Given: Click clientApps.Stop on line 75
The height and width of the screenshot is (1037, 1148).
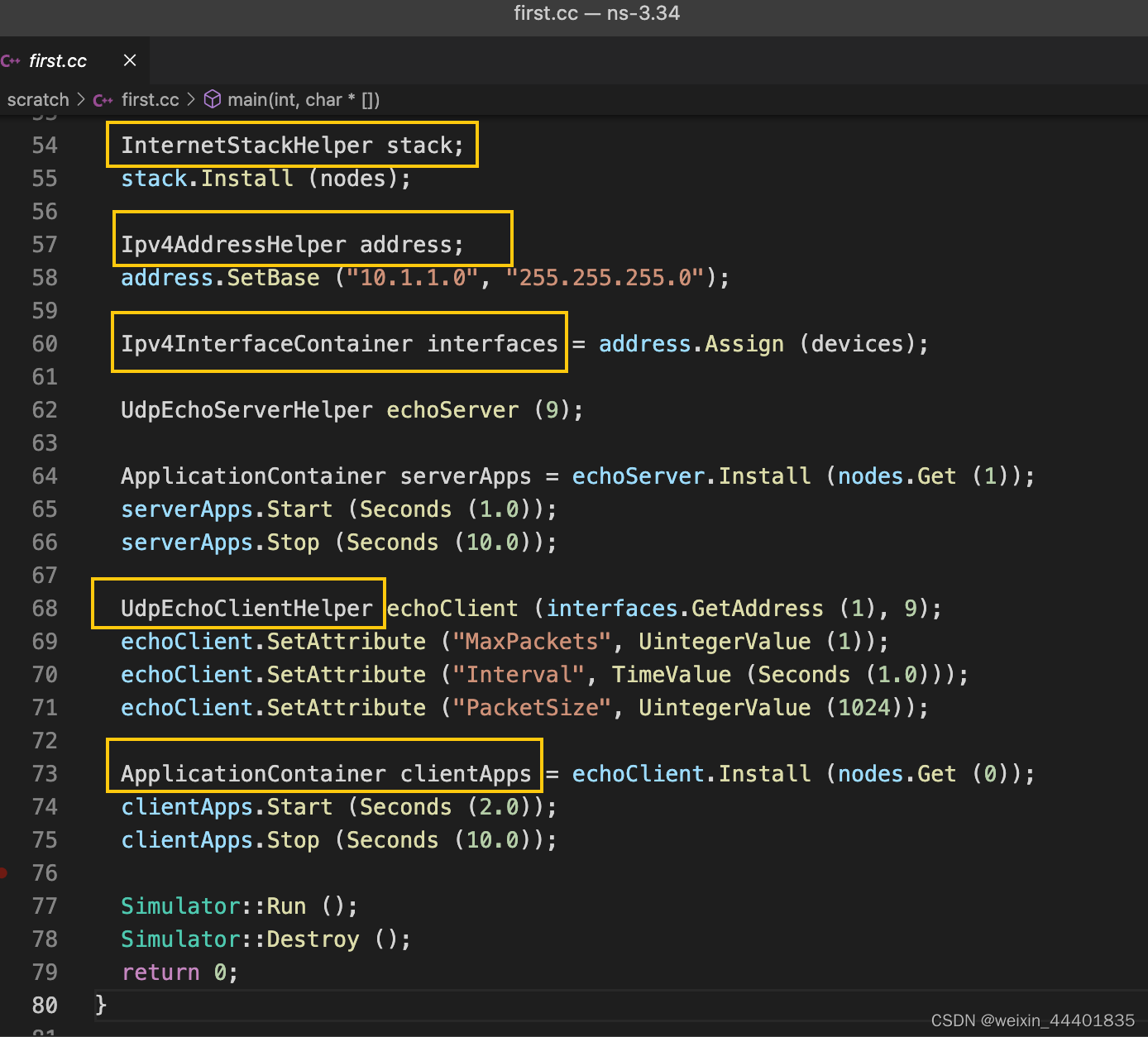Looking at the screenshot, I should click(x=220, y=840).
